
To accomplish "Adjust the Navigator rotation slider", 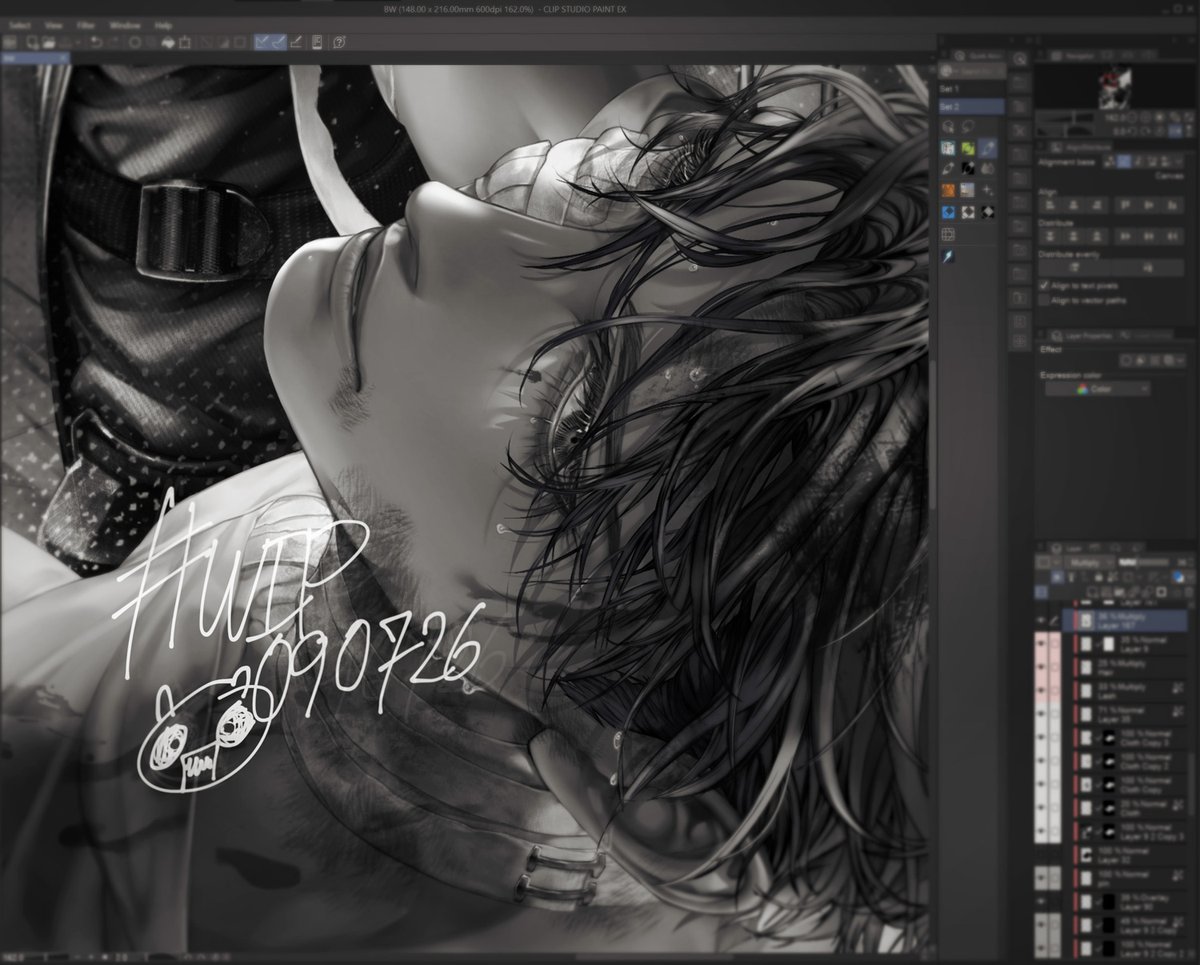I will pos(1065,131).
